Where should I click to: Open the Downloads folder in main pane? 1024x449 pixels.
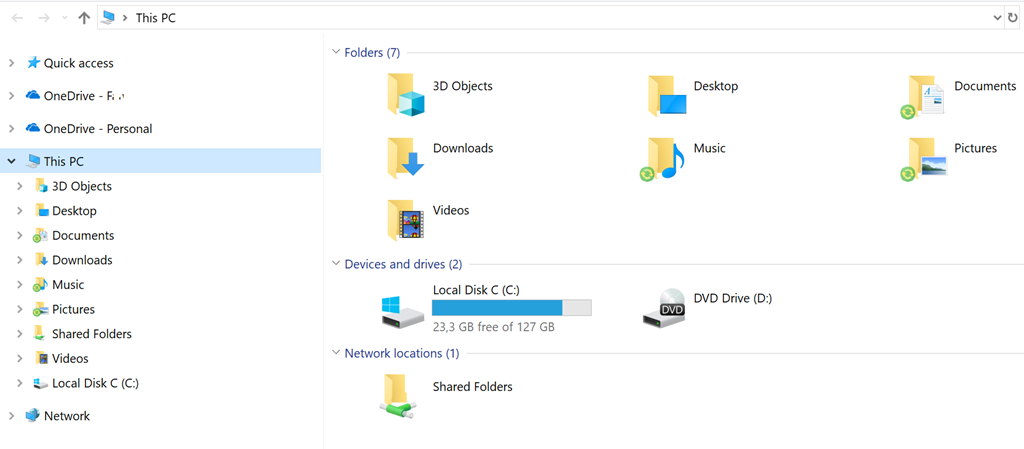click(406, 157)
